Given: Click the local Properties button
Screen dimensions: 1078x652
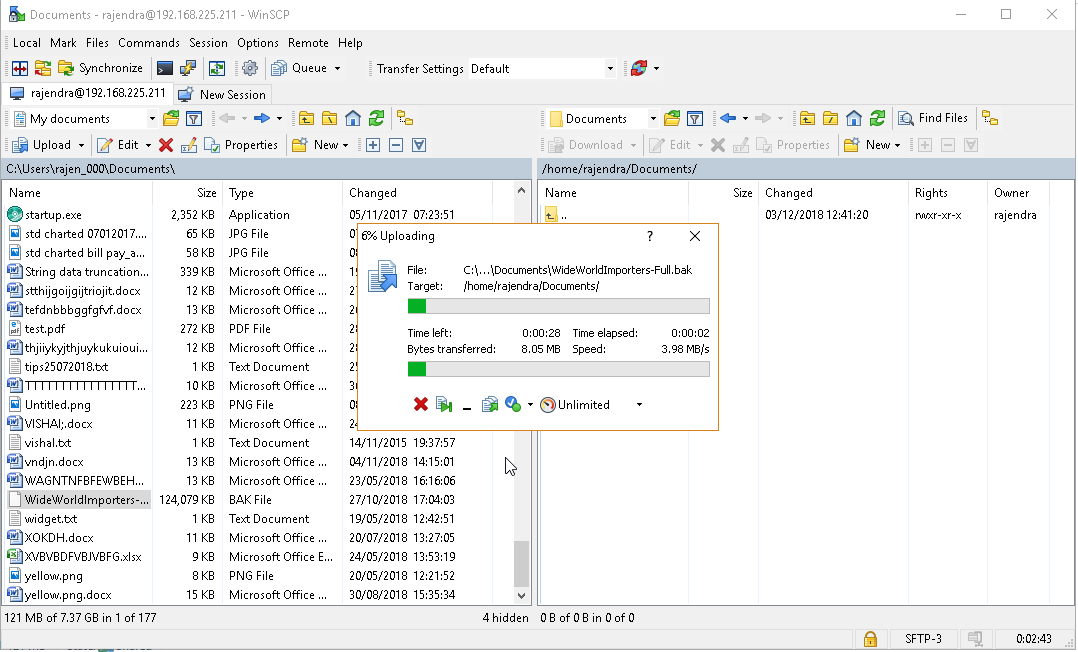Looking at the screenshot, I should click(241, 145).
